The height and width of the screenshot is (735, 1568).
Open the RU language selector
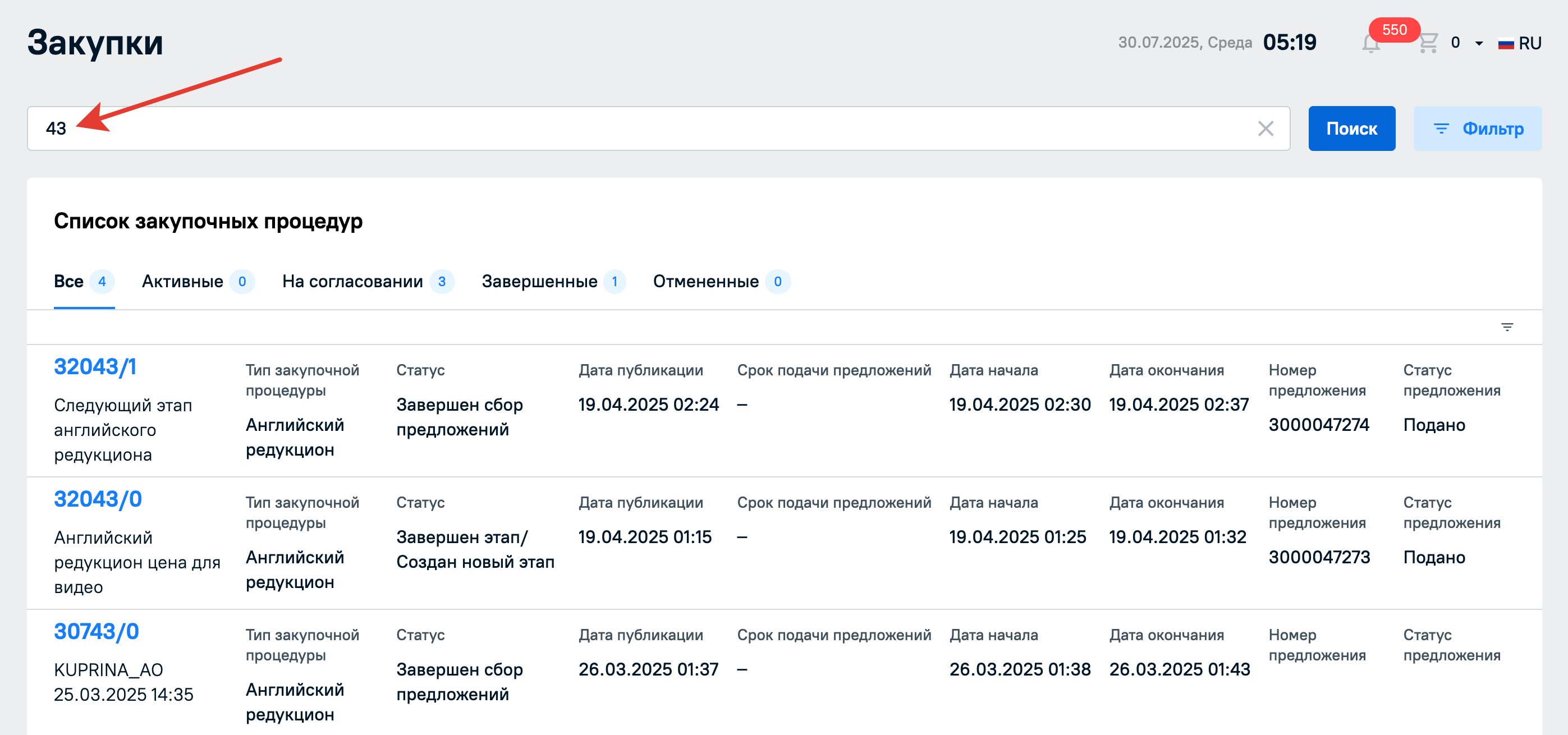click(x=1530, y=43)
